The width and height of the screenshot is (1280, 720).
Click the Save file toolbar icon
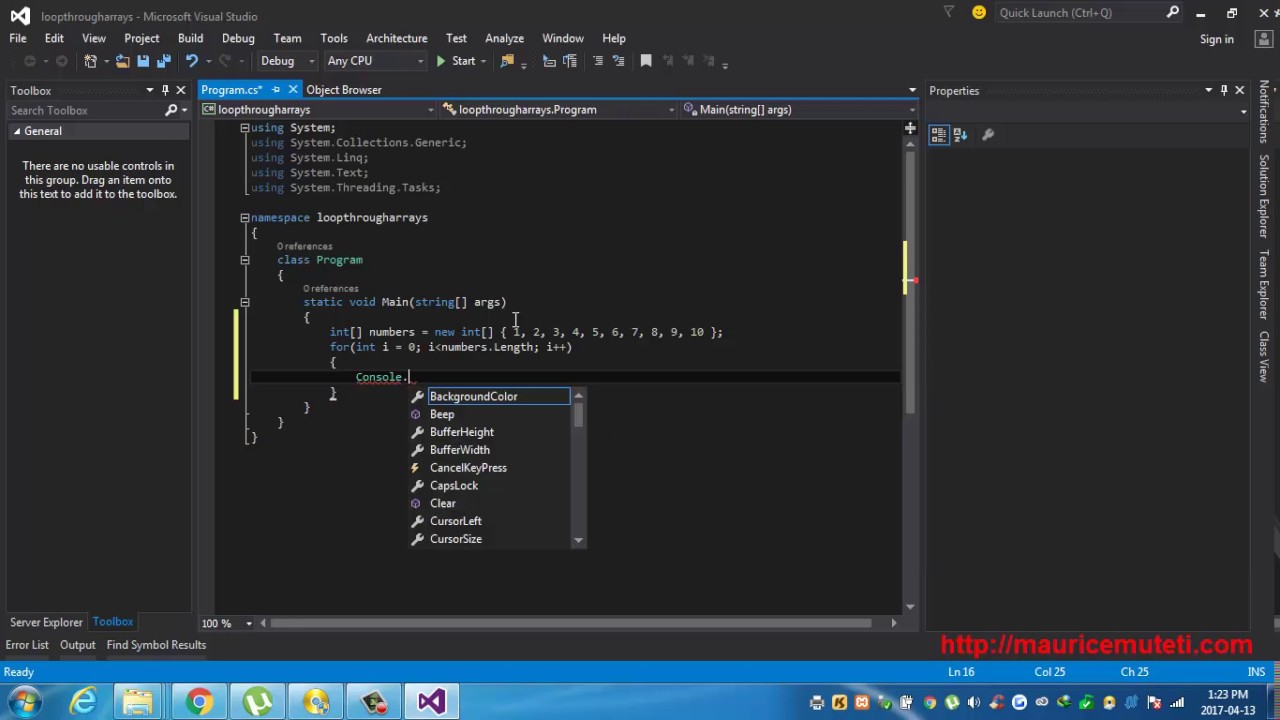[143, 61]
